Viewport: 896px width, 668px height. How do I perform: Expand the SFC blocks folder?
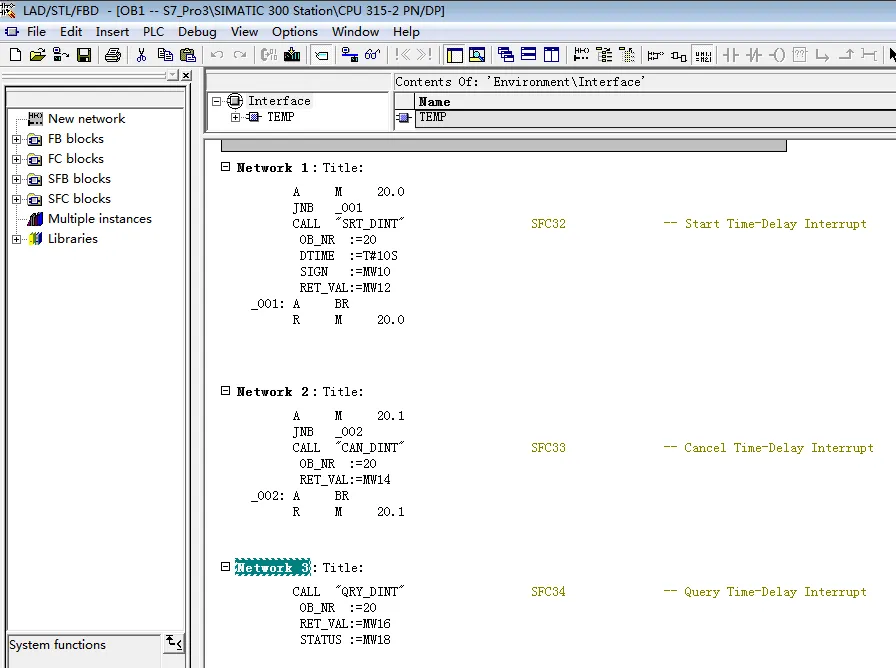point(17,199)
